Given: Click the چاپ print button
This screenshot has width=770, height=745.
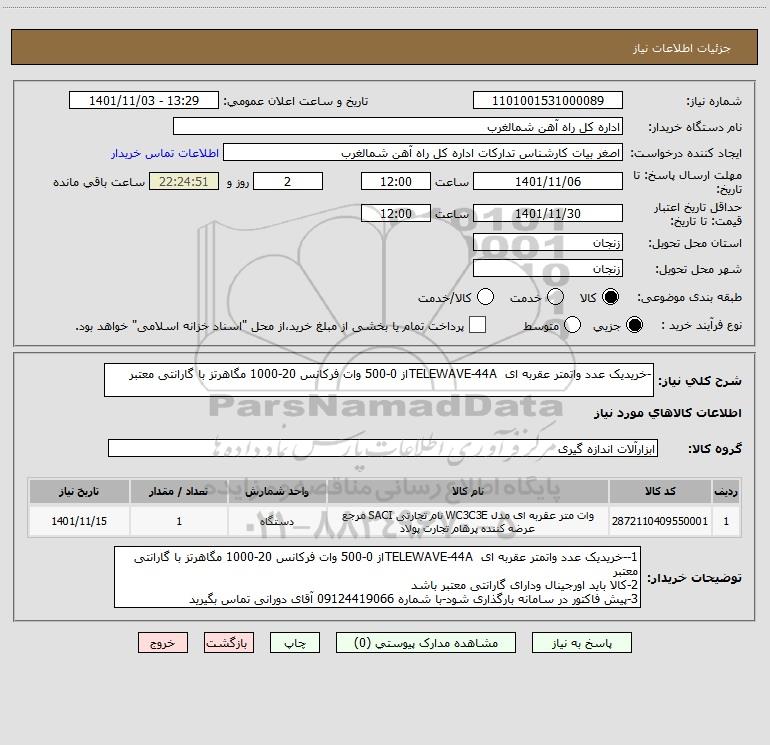Looking at the screenshot, I should point(295,643).
